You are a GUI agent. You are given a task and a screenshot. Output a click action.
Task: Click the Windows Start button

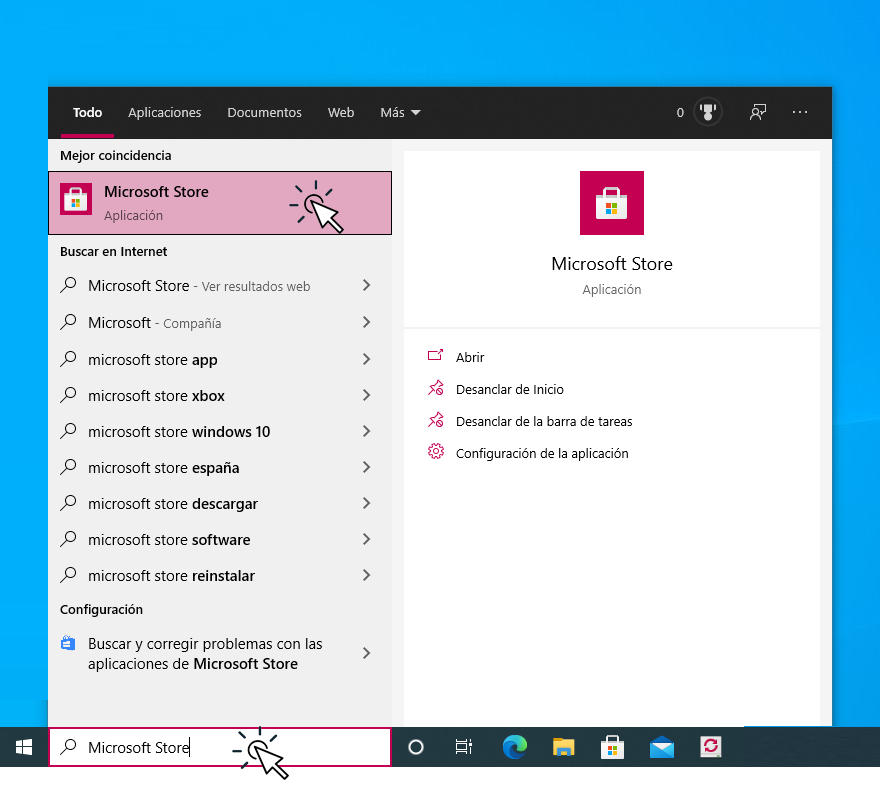coord(24,747)
